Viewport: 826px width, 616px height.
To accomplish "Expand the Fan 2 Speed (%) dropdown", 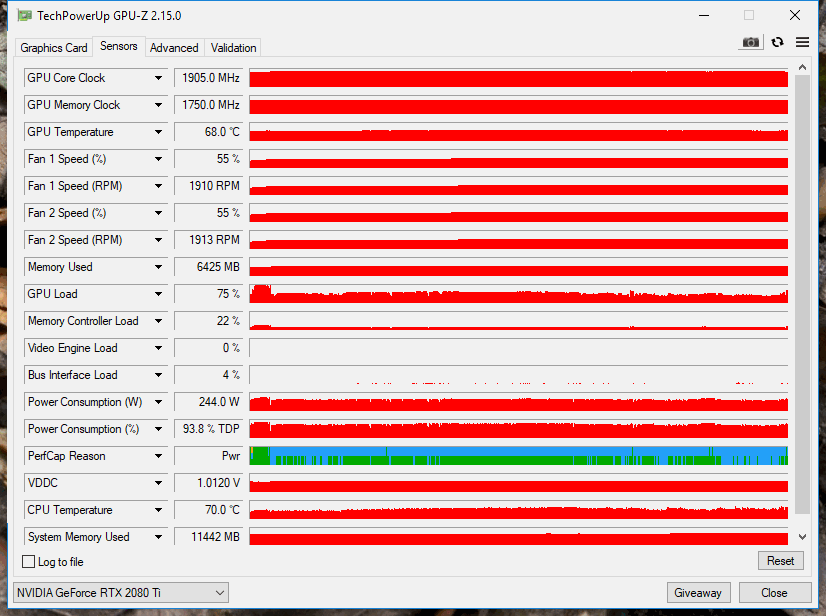I will coord(158,213).
